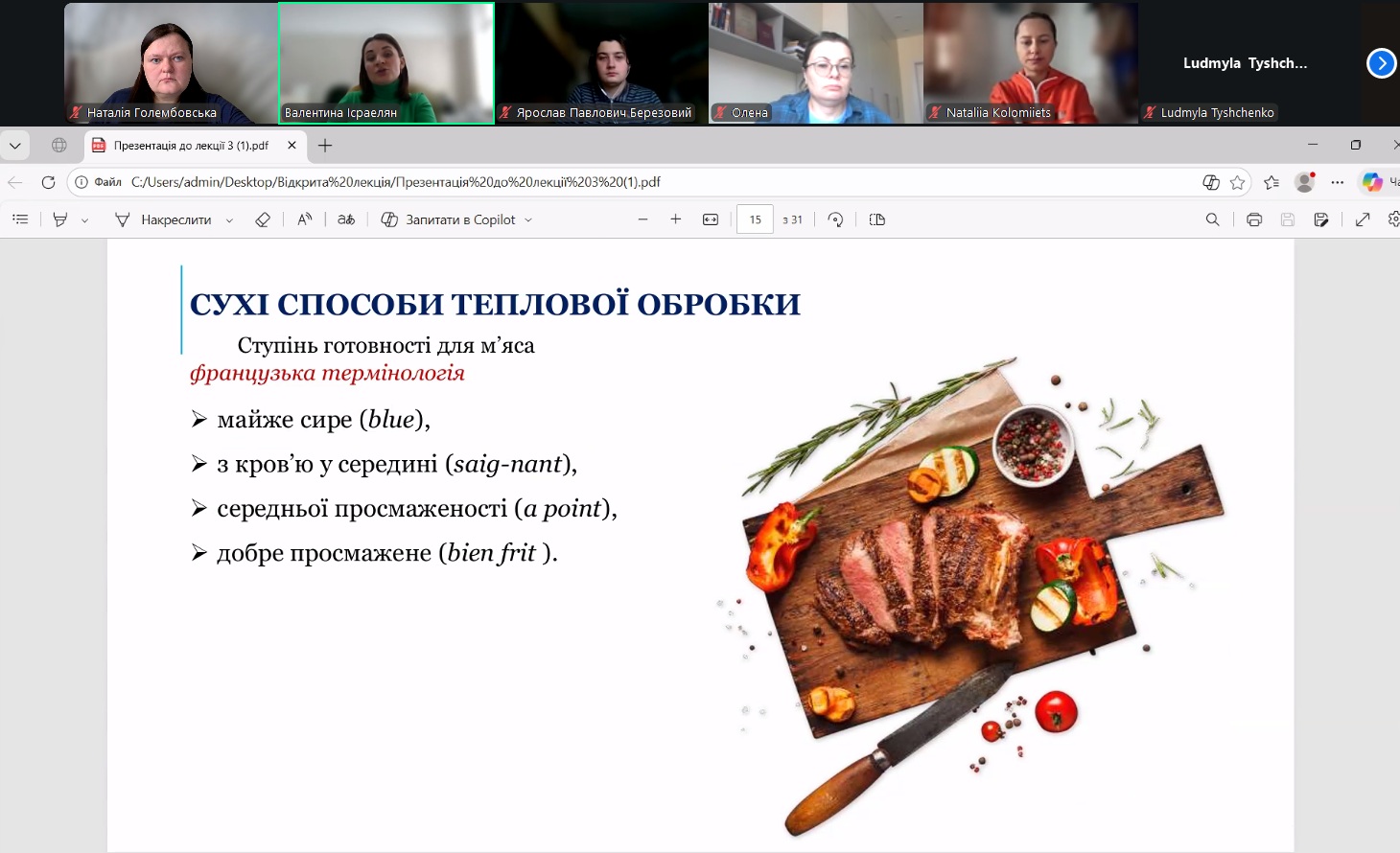Open a new browser tab

[325, 146]
